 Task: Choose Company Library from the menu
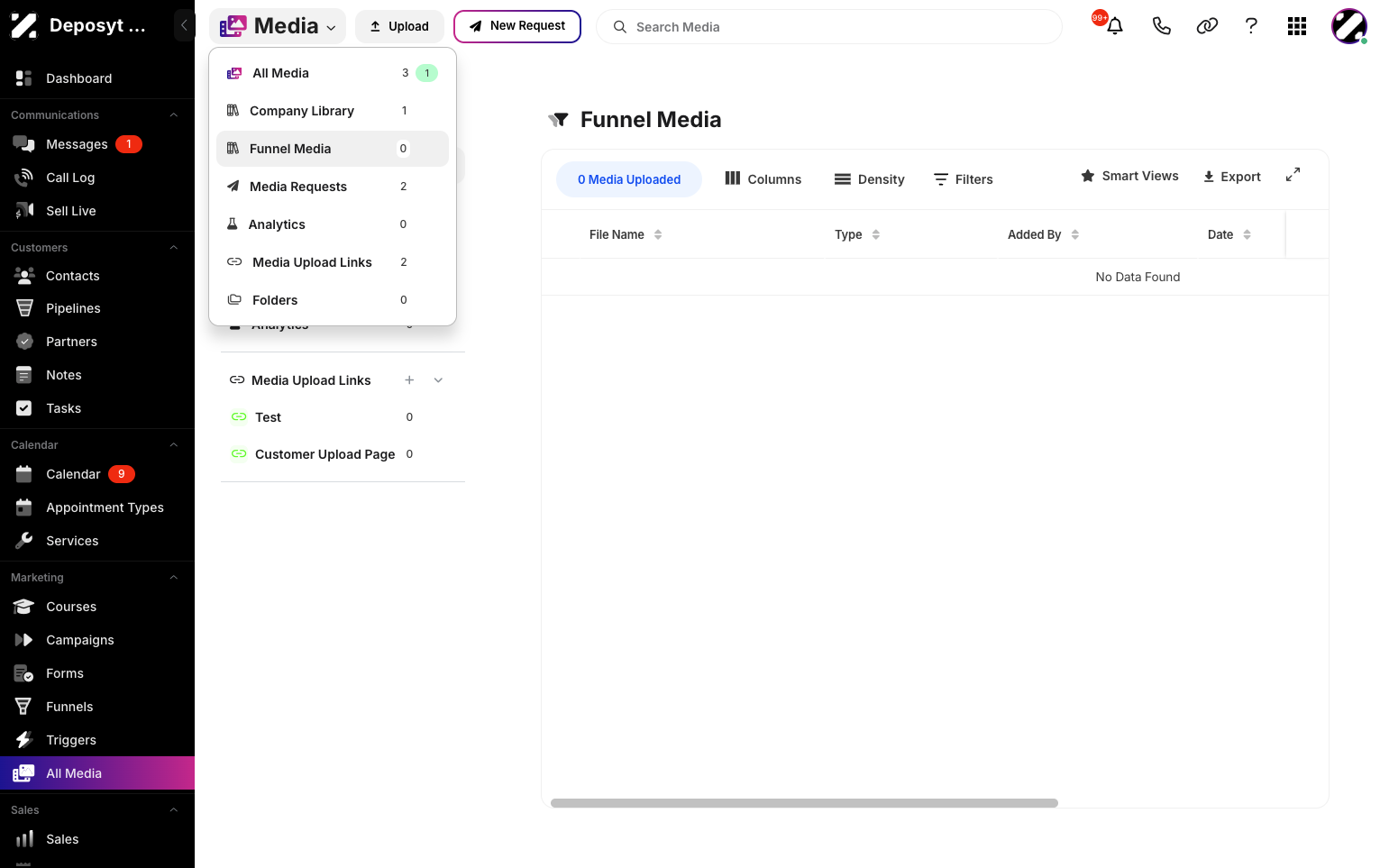(x=333, y=111)
